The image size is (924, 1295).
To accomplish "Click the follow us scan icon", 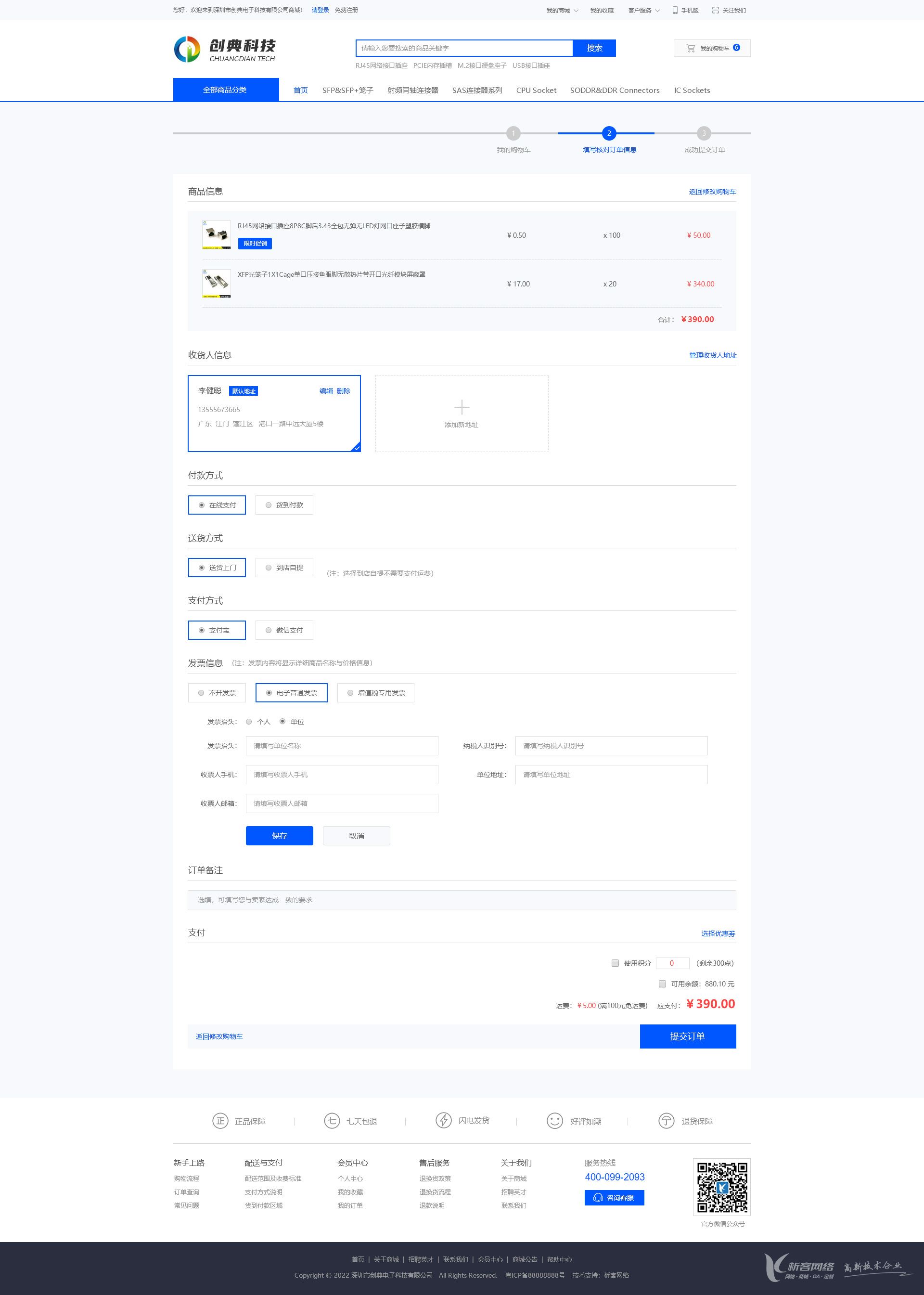I will (x=715, y=10).
